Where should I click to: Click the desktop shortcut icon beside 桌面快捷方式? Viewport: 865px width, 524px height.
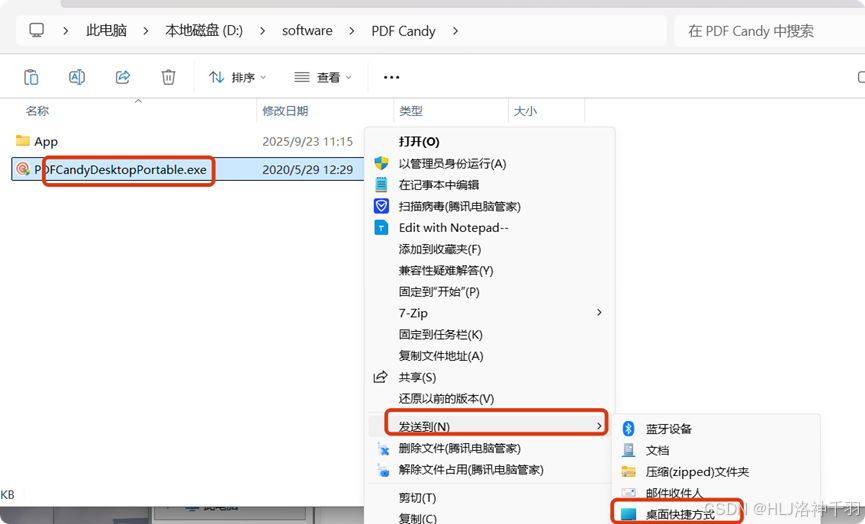point(628,514)
